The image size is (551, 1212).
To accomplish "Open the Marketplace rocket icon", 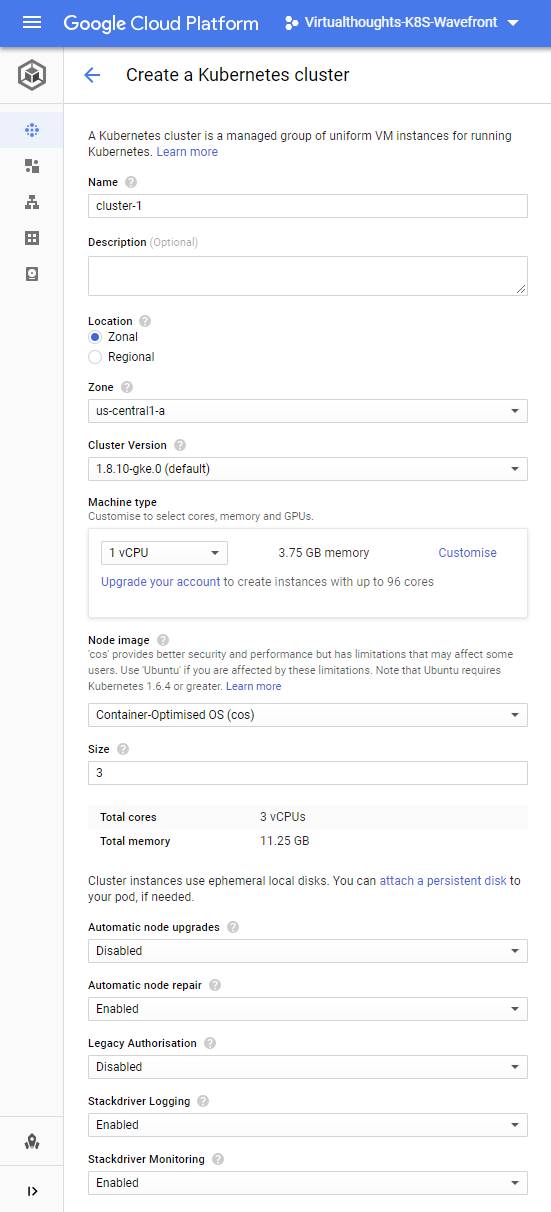I will tap(32, 1141).
